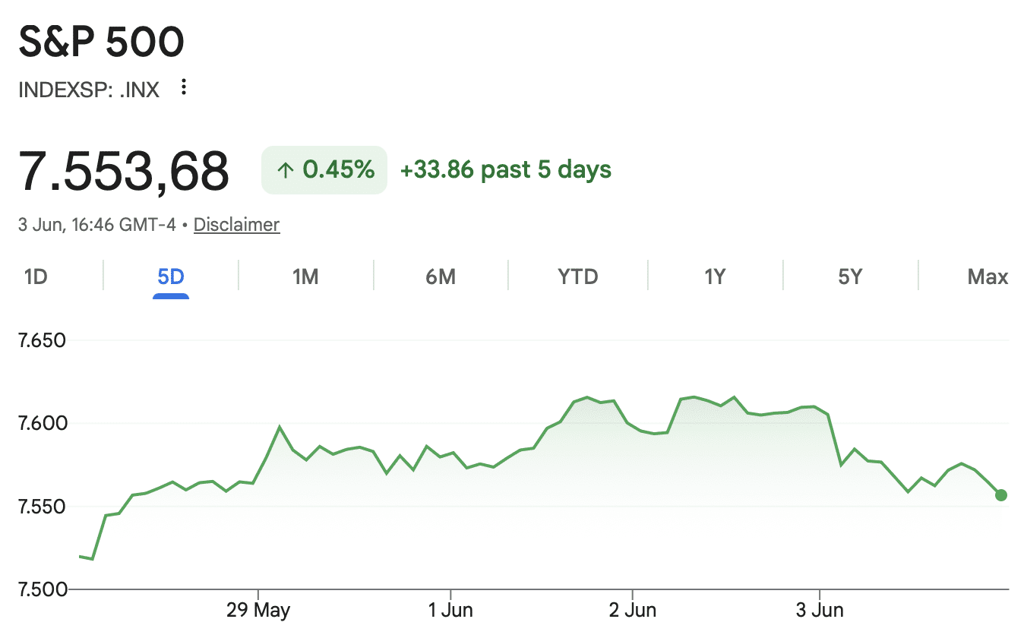Show the 1Y chart range
Image resolution: width=1024 pixels, height=638 pixels.
715,277
